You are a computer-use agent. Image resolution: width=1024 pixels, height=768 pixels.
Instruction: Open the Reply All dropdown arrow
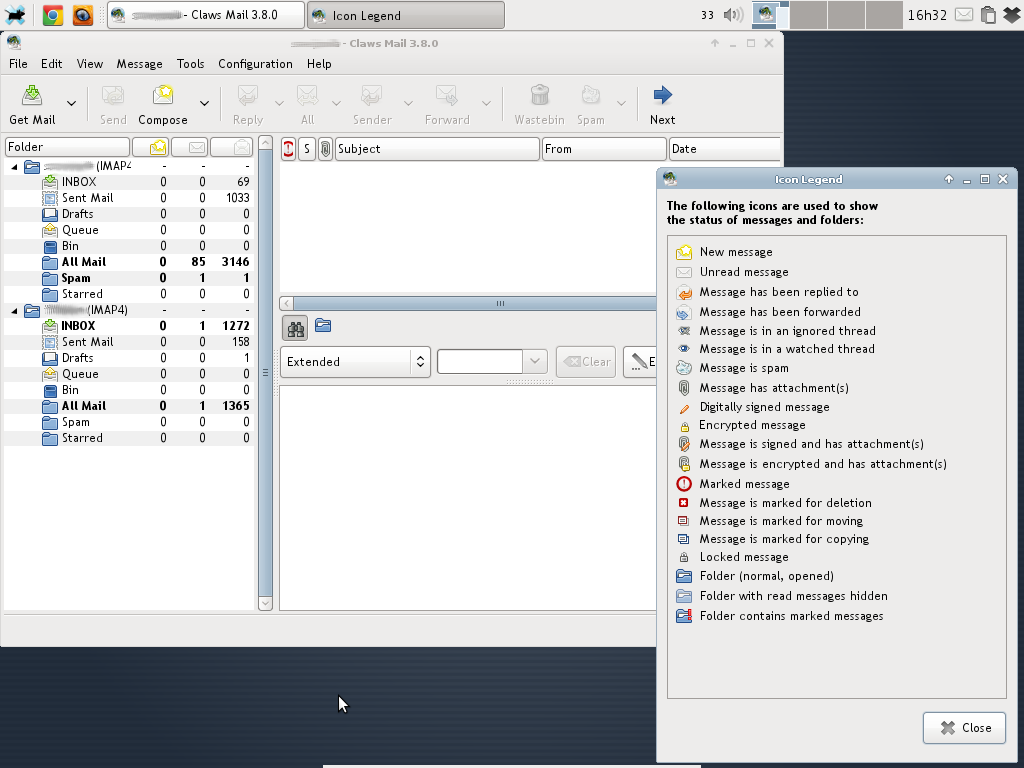(x=336, y=103)
